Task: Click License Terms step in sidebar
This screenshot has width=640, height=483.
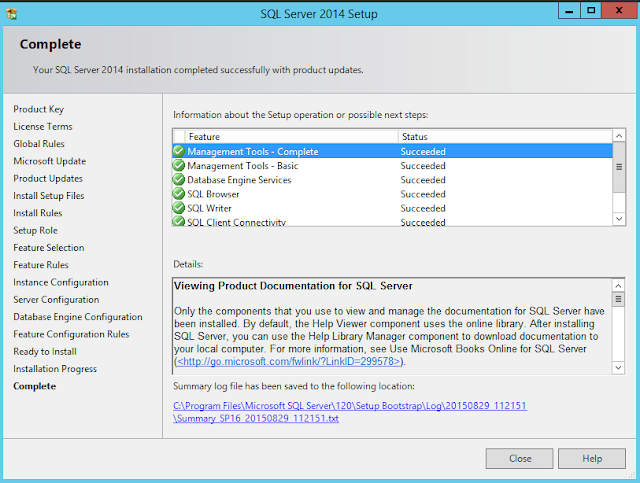Action: coord(43,127)
